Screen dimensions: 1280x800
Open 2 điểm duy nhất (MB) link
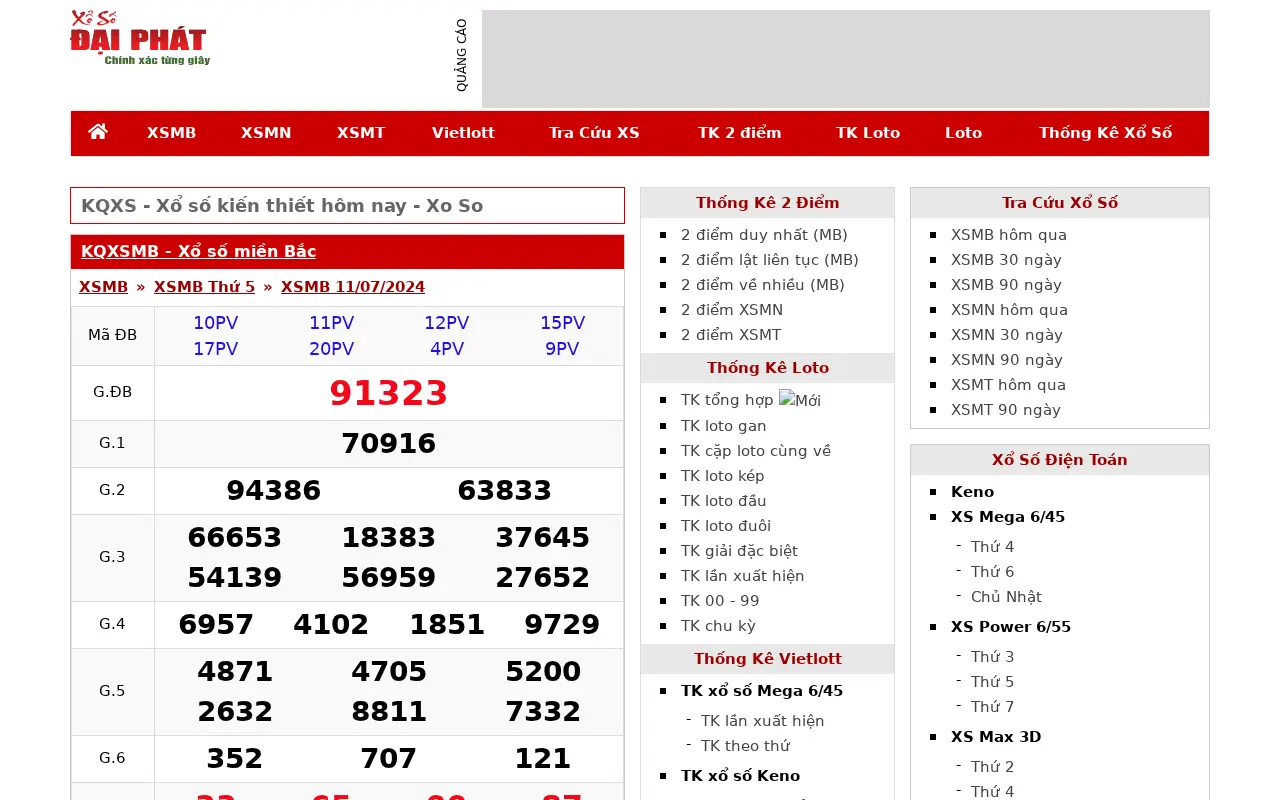764,235
